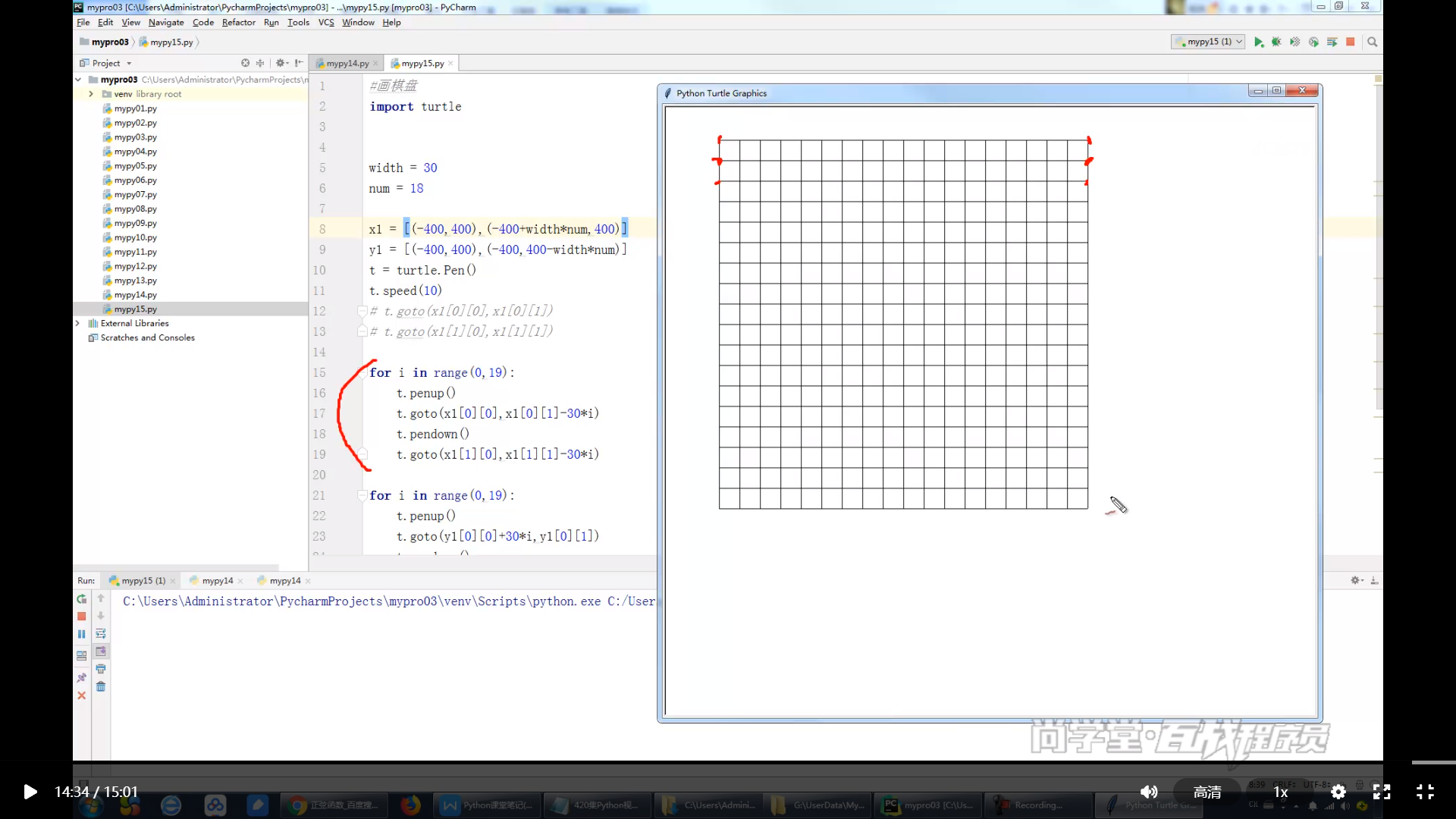Clear all console output with trash icon

(x=101, y=686)
